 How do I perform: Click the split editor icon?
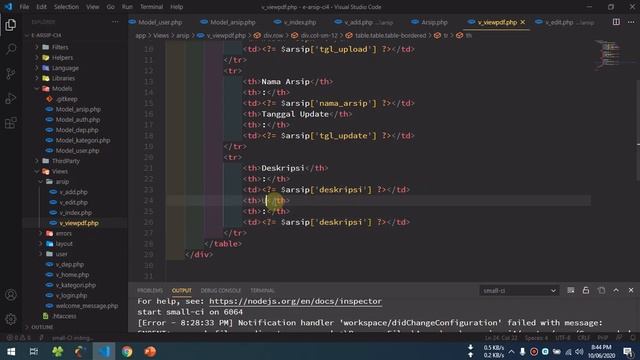coord(616,22)
